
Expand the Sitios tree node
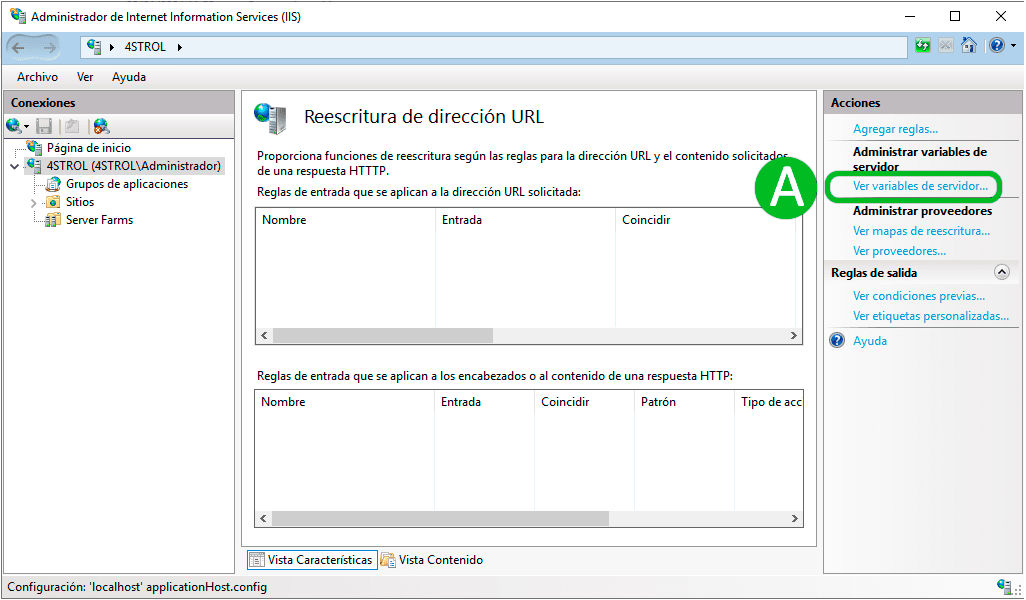pyautogui.click(x=33, y=203)
